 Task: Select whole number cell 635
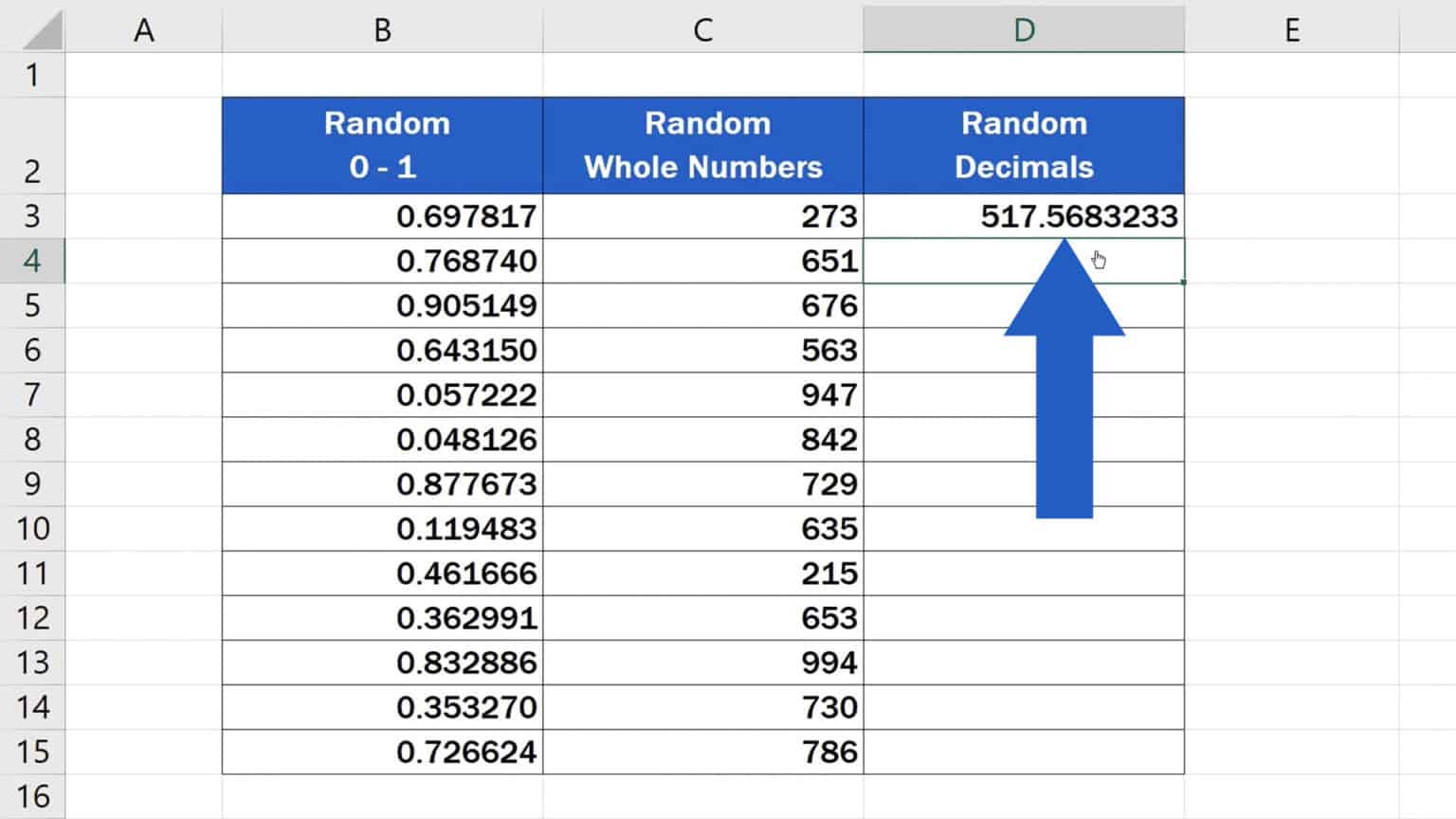(702, 528)
